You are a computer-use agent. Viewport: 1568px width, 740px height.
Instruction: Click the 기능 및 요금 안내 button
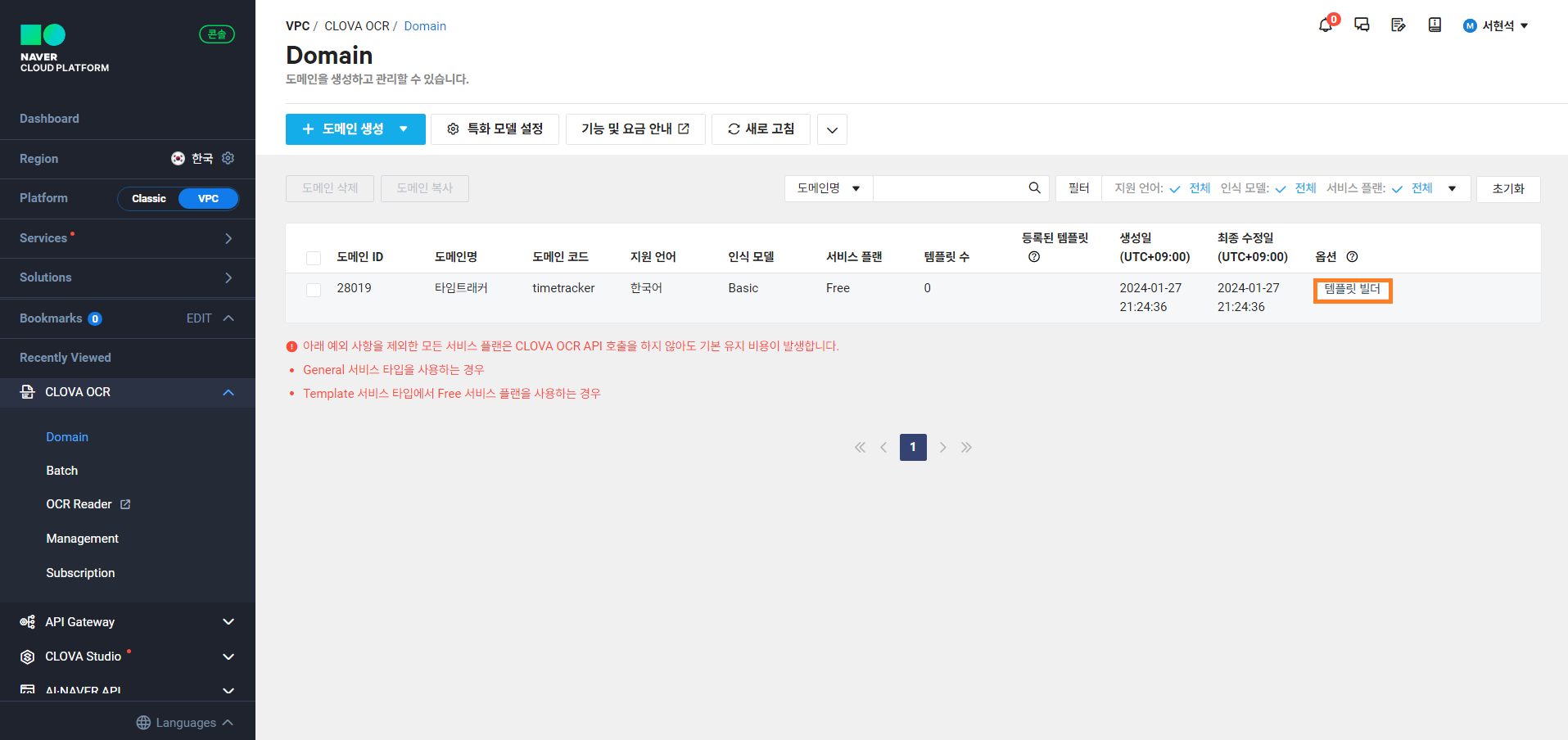pos(635,129)
